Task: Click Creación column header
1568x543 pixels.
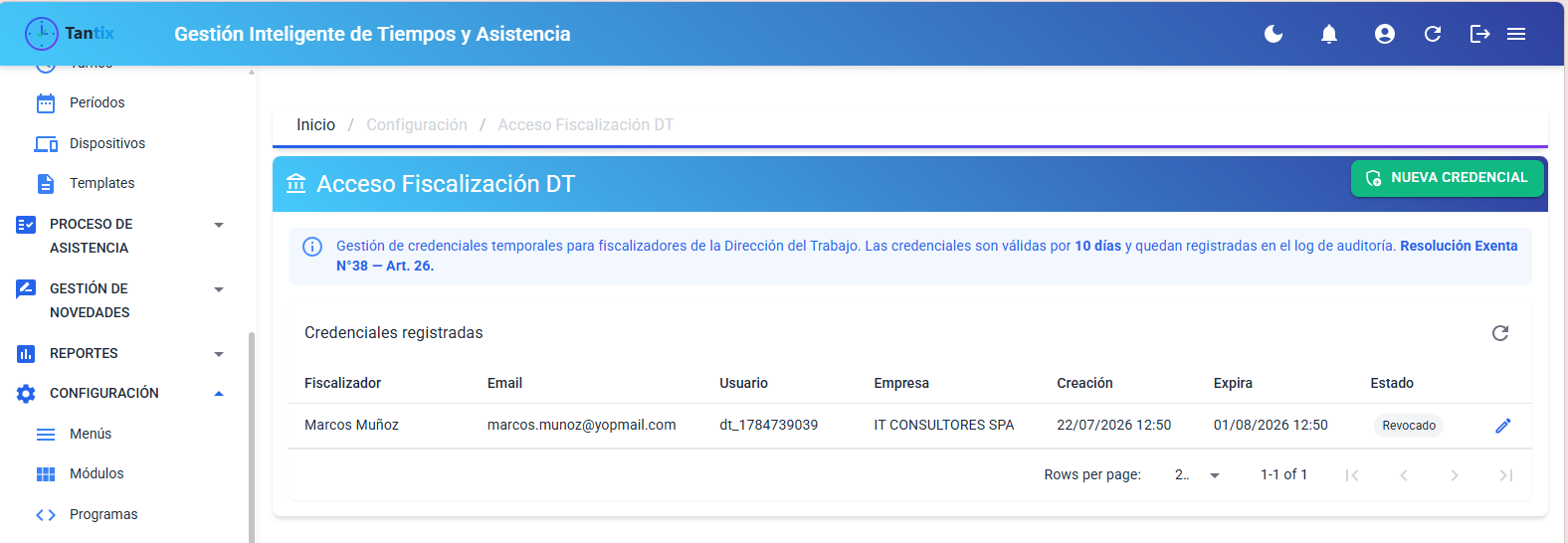Action: point(1084,383)
